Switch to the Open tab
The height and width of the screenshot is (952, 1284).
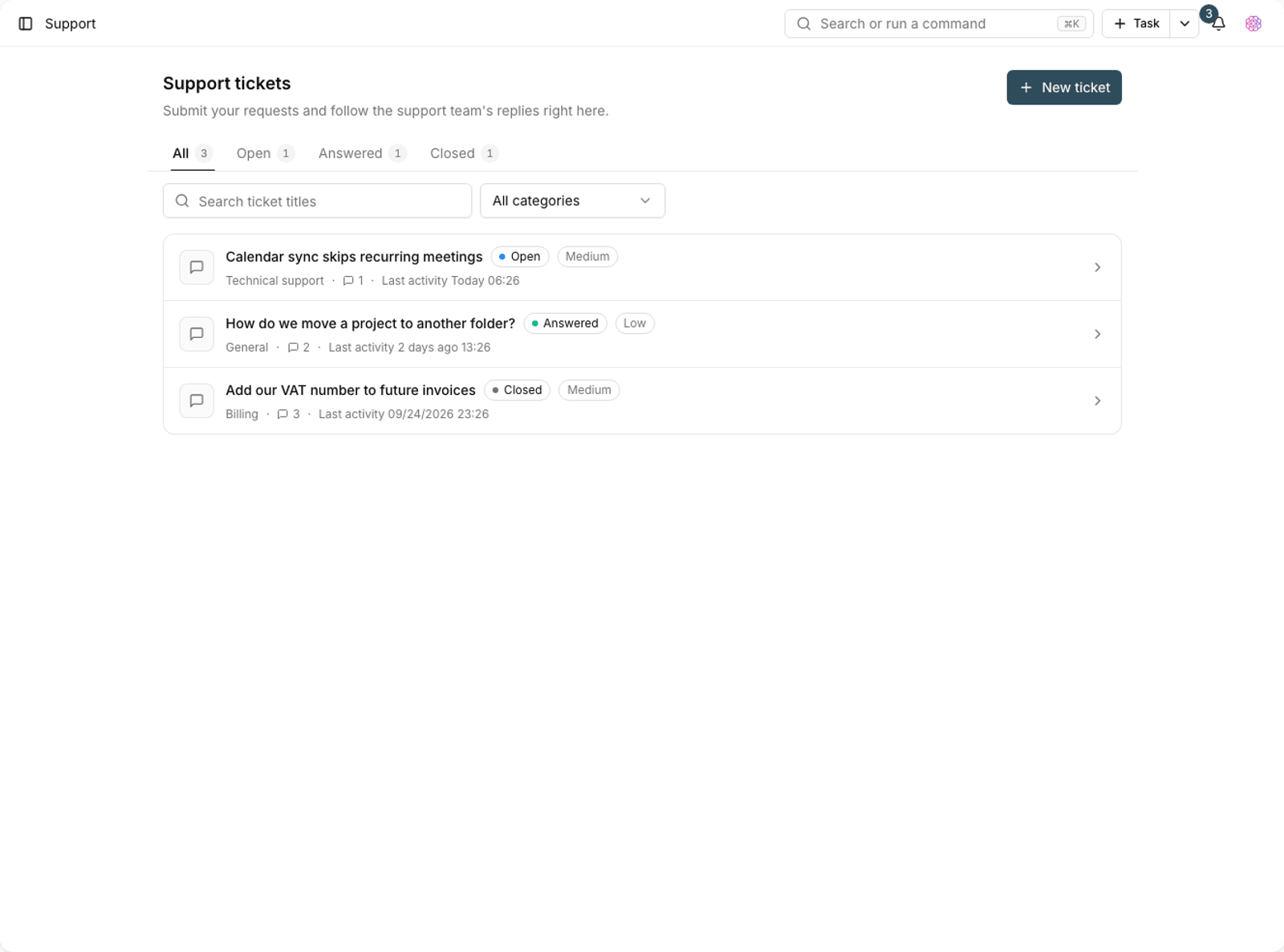[x=266, y=153]
